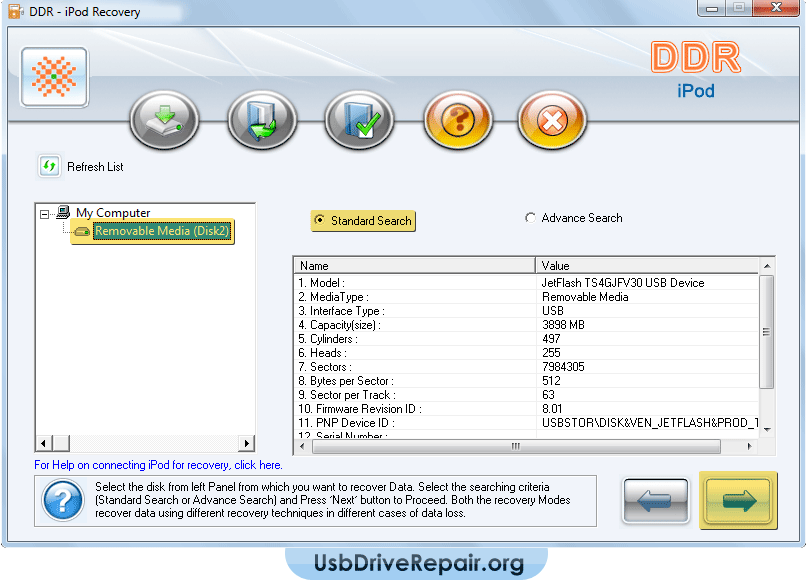Click the '63' sector per track value
The image size is (806, 580).
(548, 395)
